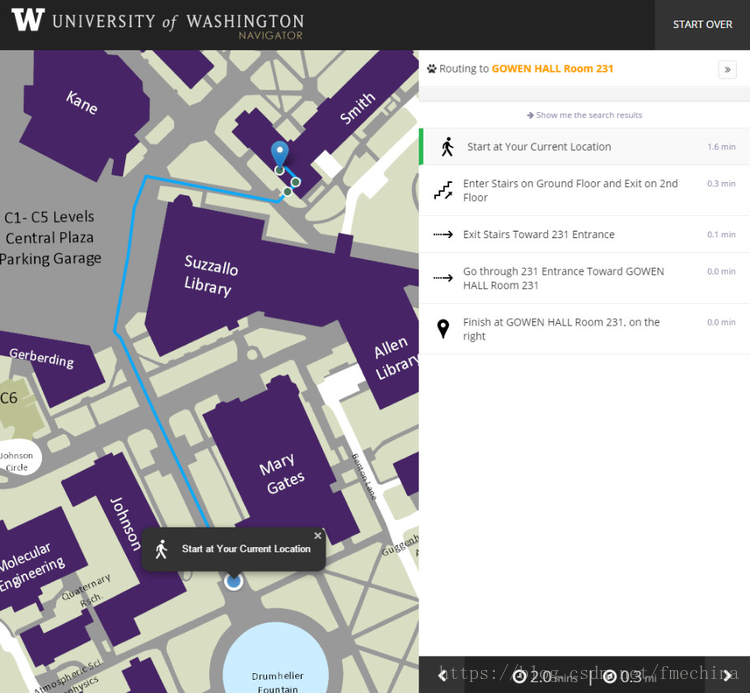This screenshot has width=750, height=693.
Task: Open the University of Washington W logo
Action: pos(28,20)
